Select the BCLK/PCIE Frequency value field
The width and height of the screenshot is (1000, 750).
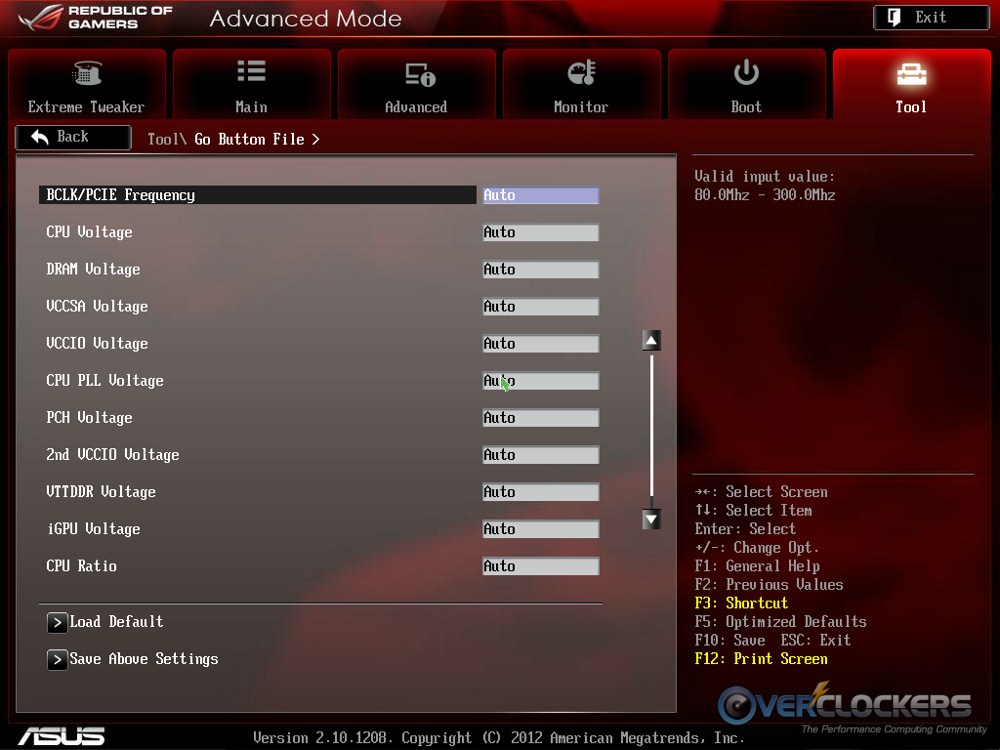click(x=540, y=196)
